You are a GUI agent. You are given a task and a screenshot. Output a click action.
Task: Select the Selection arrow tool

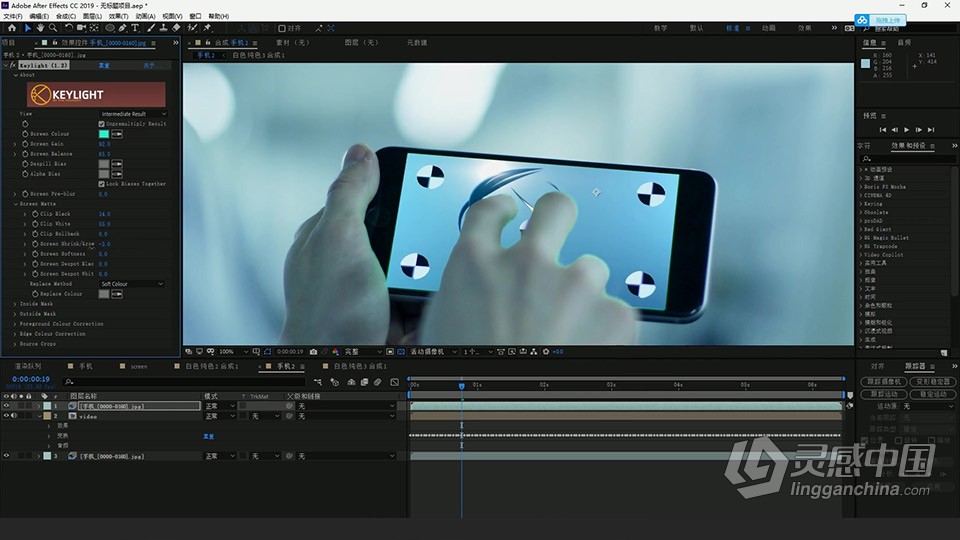28,28
